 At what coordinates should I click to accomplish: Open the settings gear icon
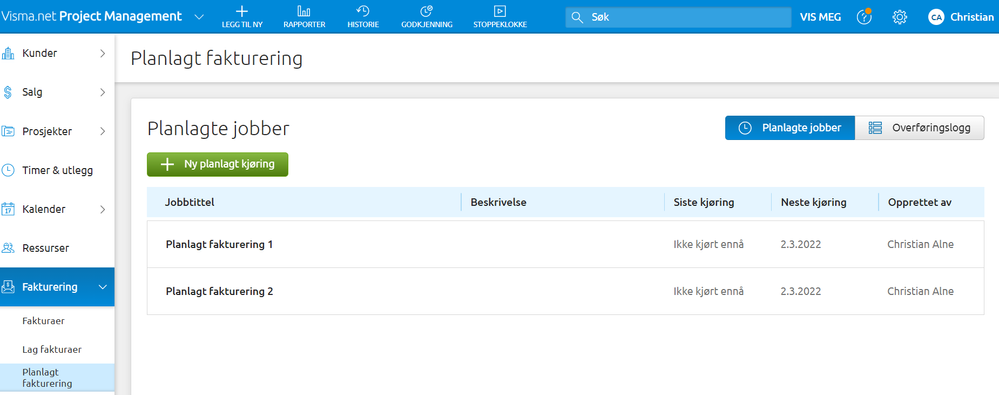pos(900,17)
